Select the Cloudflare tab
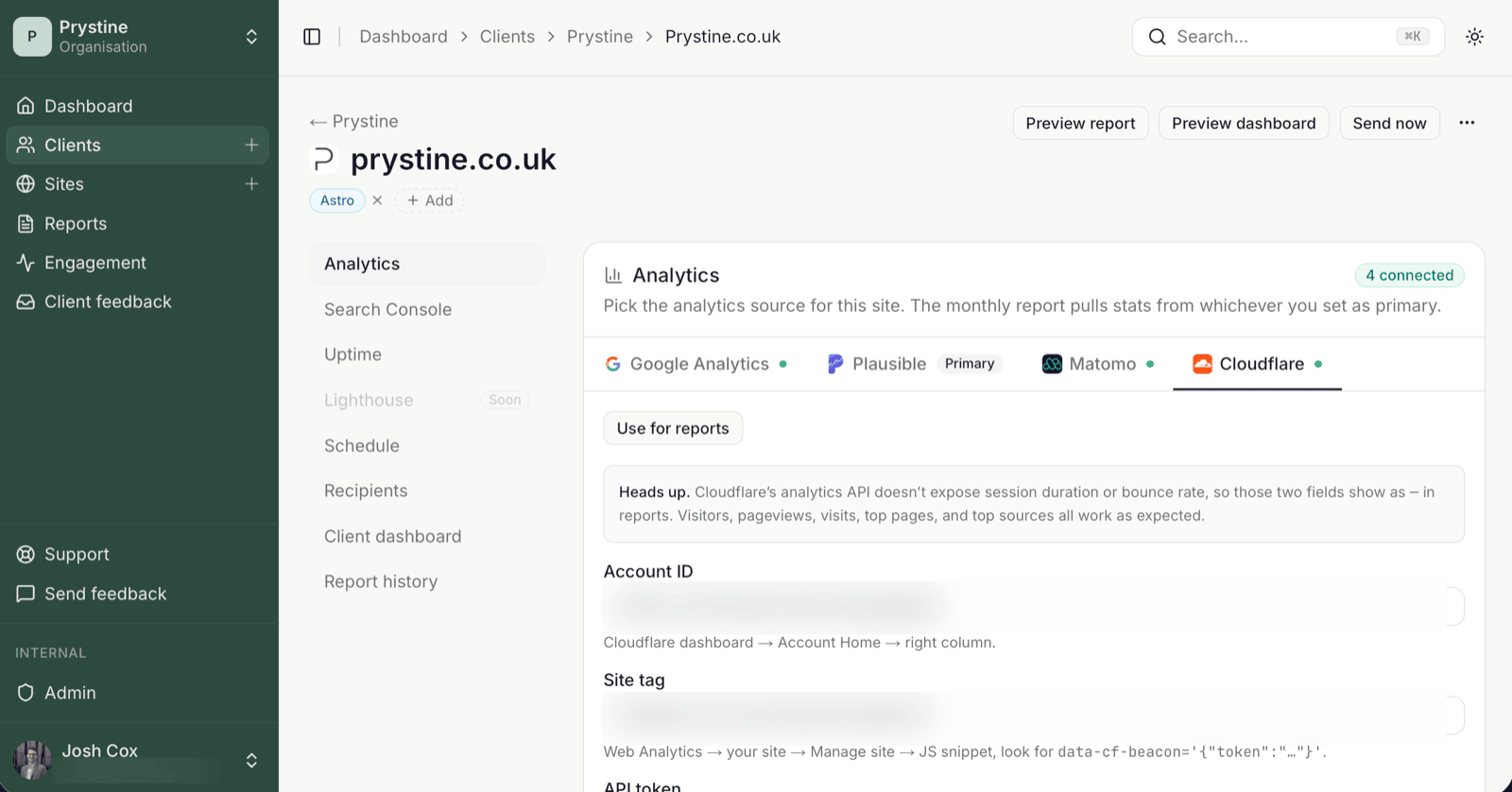This screenshot has height=792, width=1512. [x=1257, y=364]
